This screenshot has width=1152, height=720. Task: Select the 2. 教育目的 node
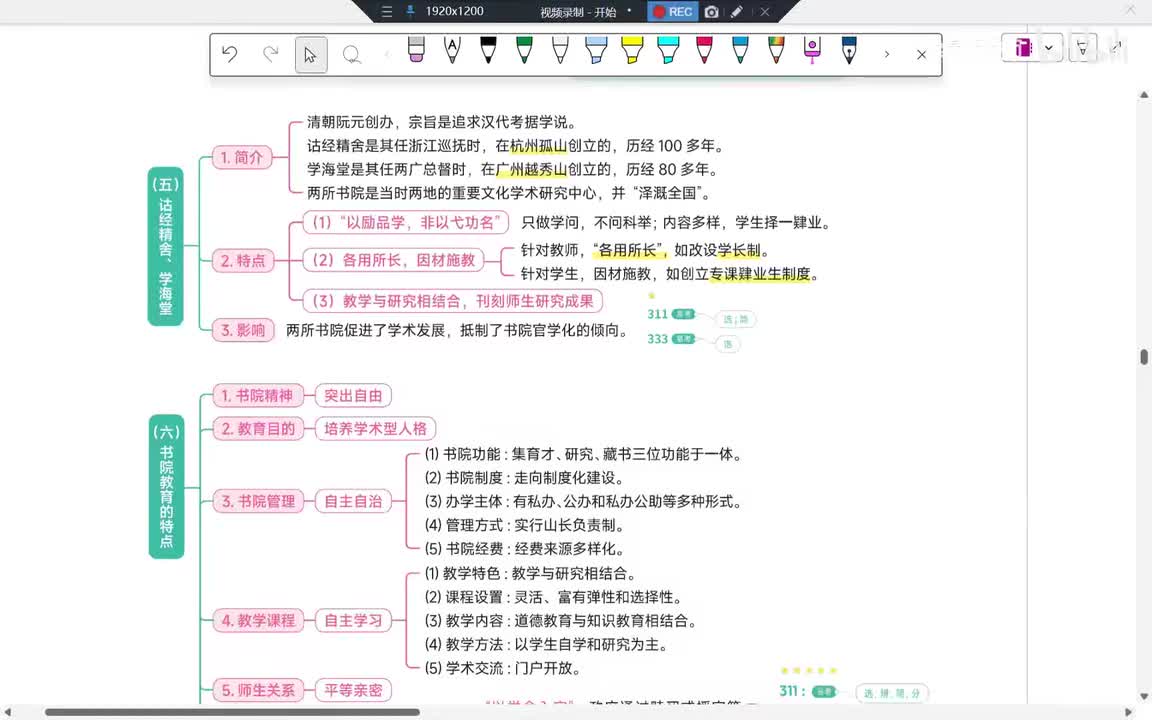[x=258, y=429]
